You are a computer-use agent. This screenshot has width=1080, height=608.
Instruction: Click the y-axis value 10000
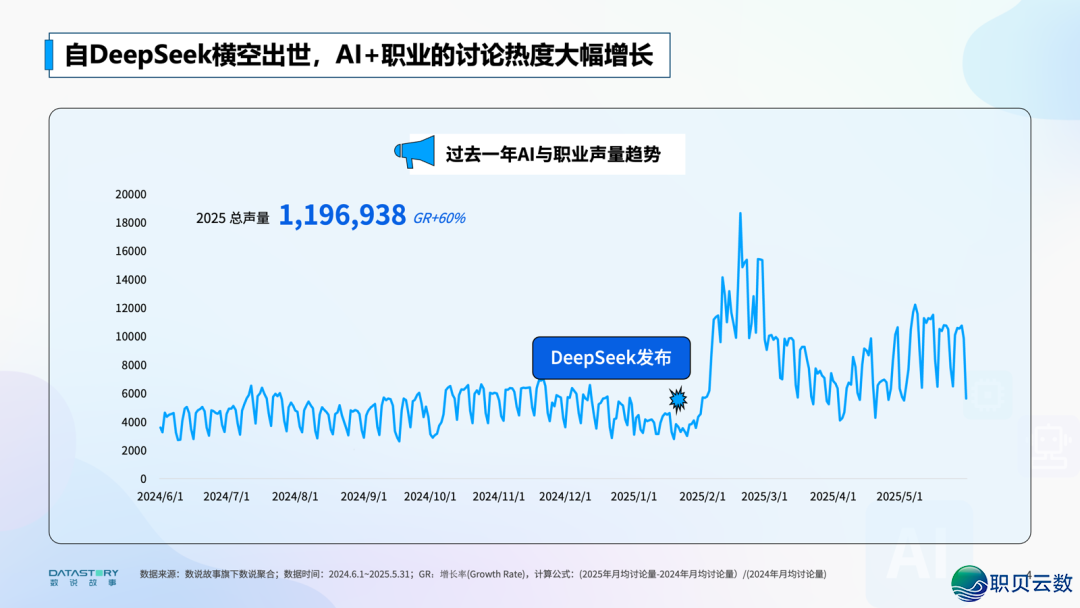click(x=131, y=337)
